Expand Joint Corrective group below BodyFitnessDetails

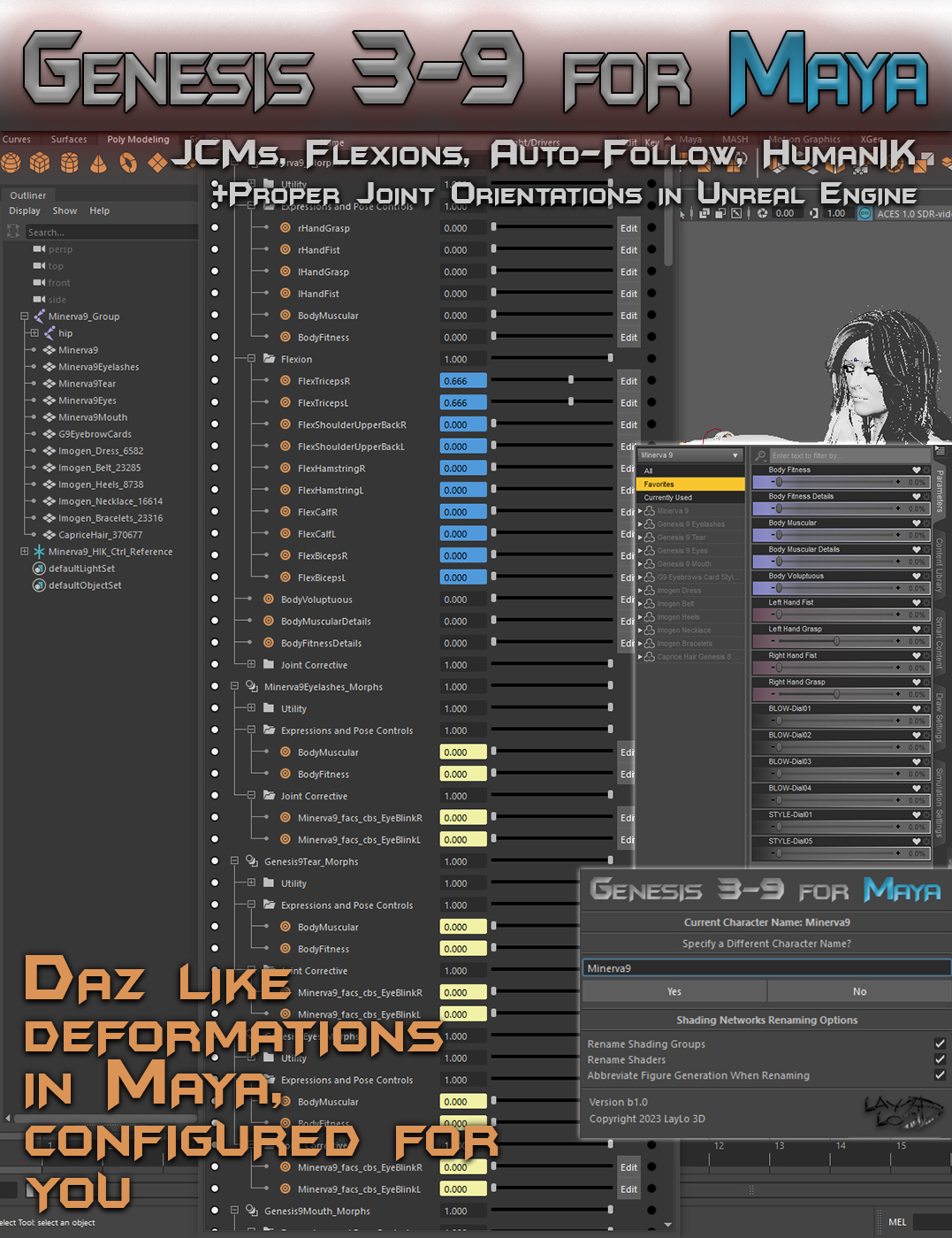point(252,664)
